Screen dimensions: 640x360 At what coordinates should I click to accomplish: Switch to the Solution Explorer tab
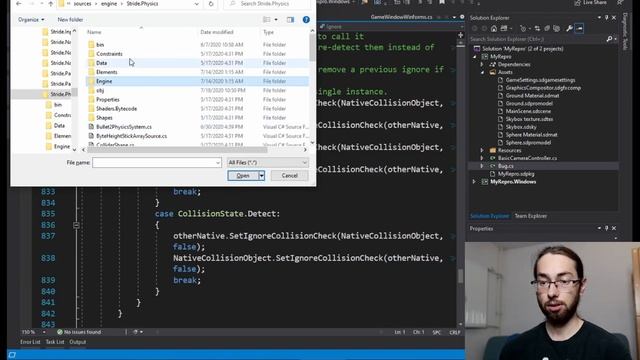click(489, 216)
